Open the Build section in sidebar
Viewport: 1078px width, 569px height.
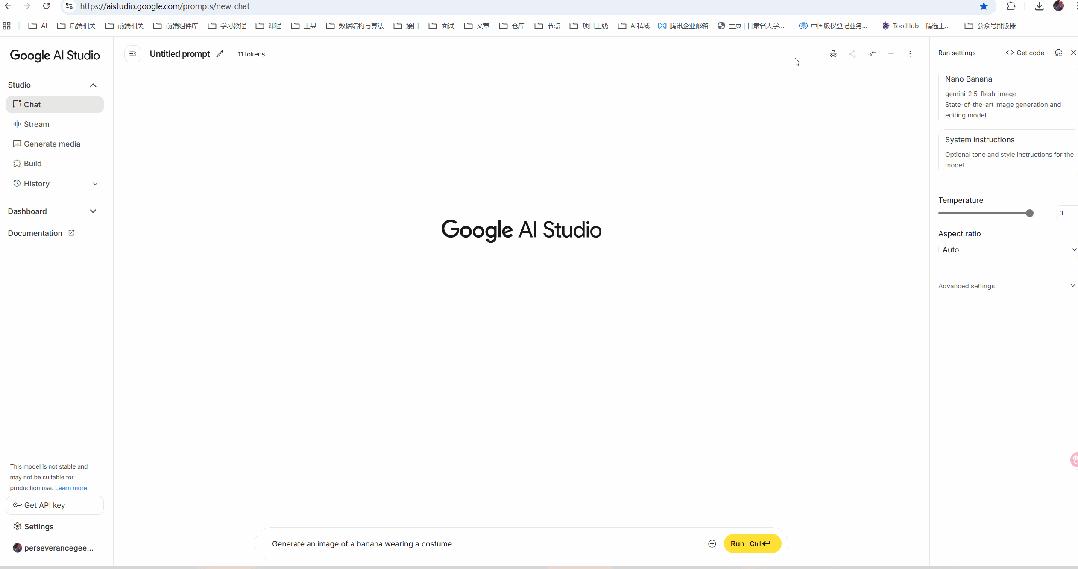tap(55, 164)
